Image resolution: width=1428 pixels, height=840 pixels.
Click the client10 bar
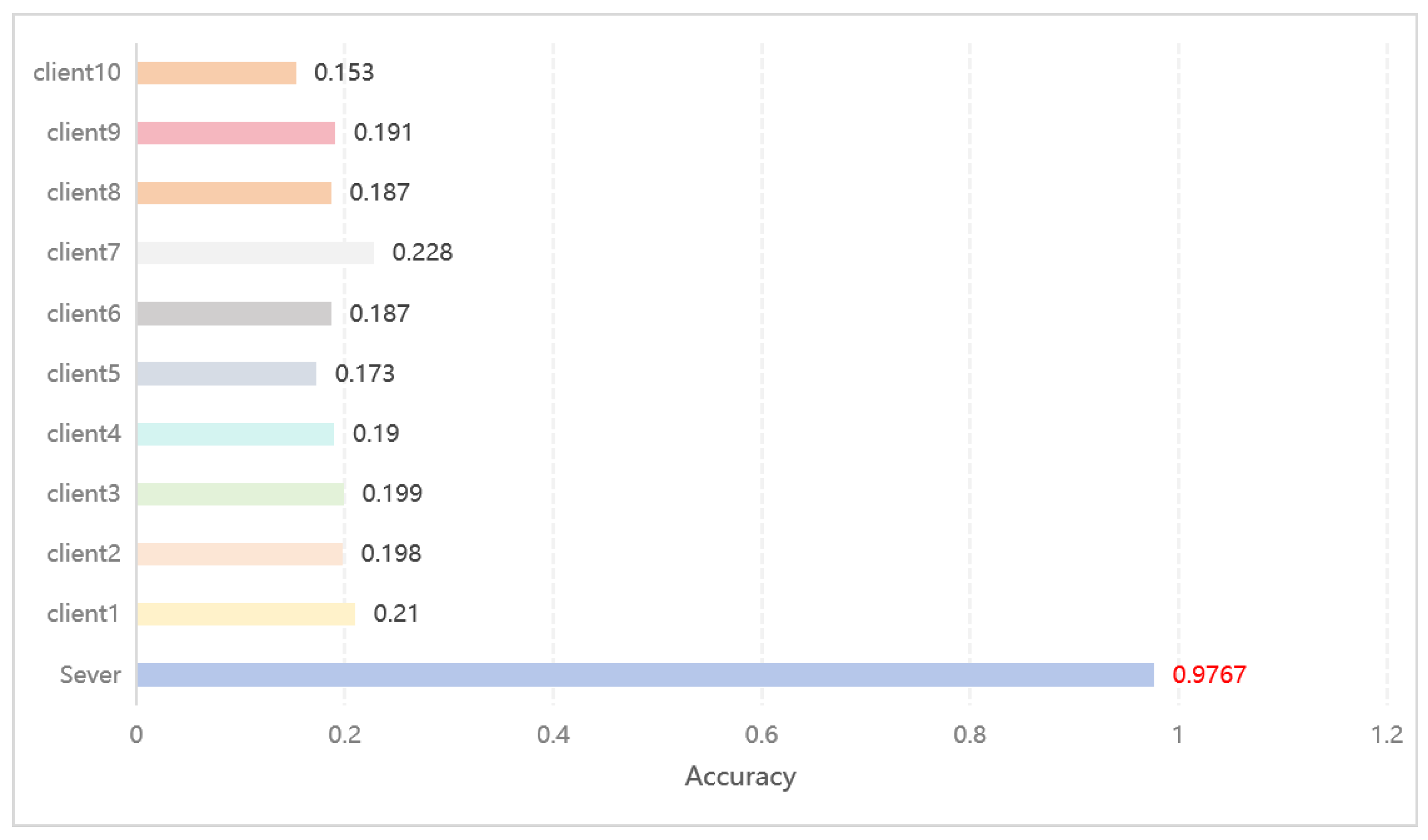pos(217,73)
